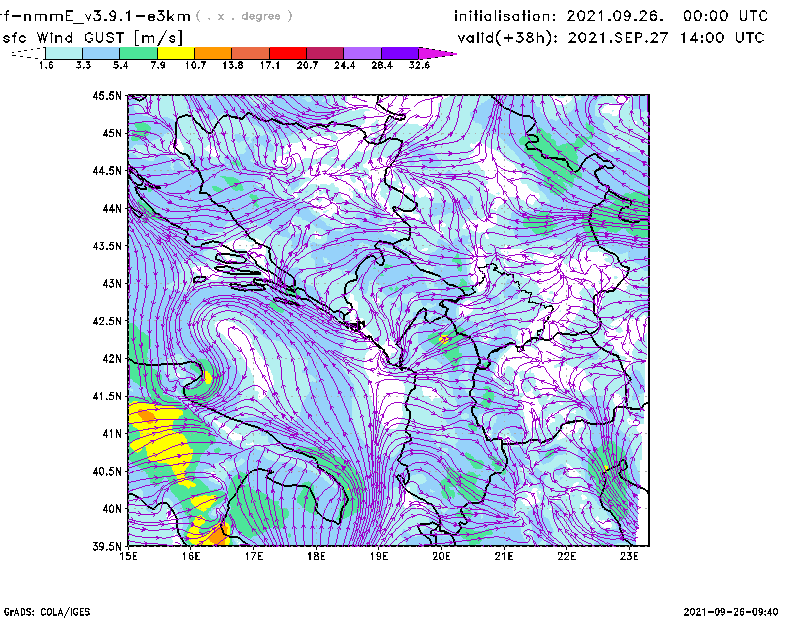Click the legend value 1.6
This screenshot has width=800, height=618.
(x=46, y=65)
